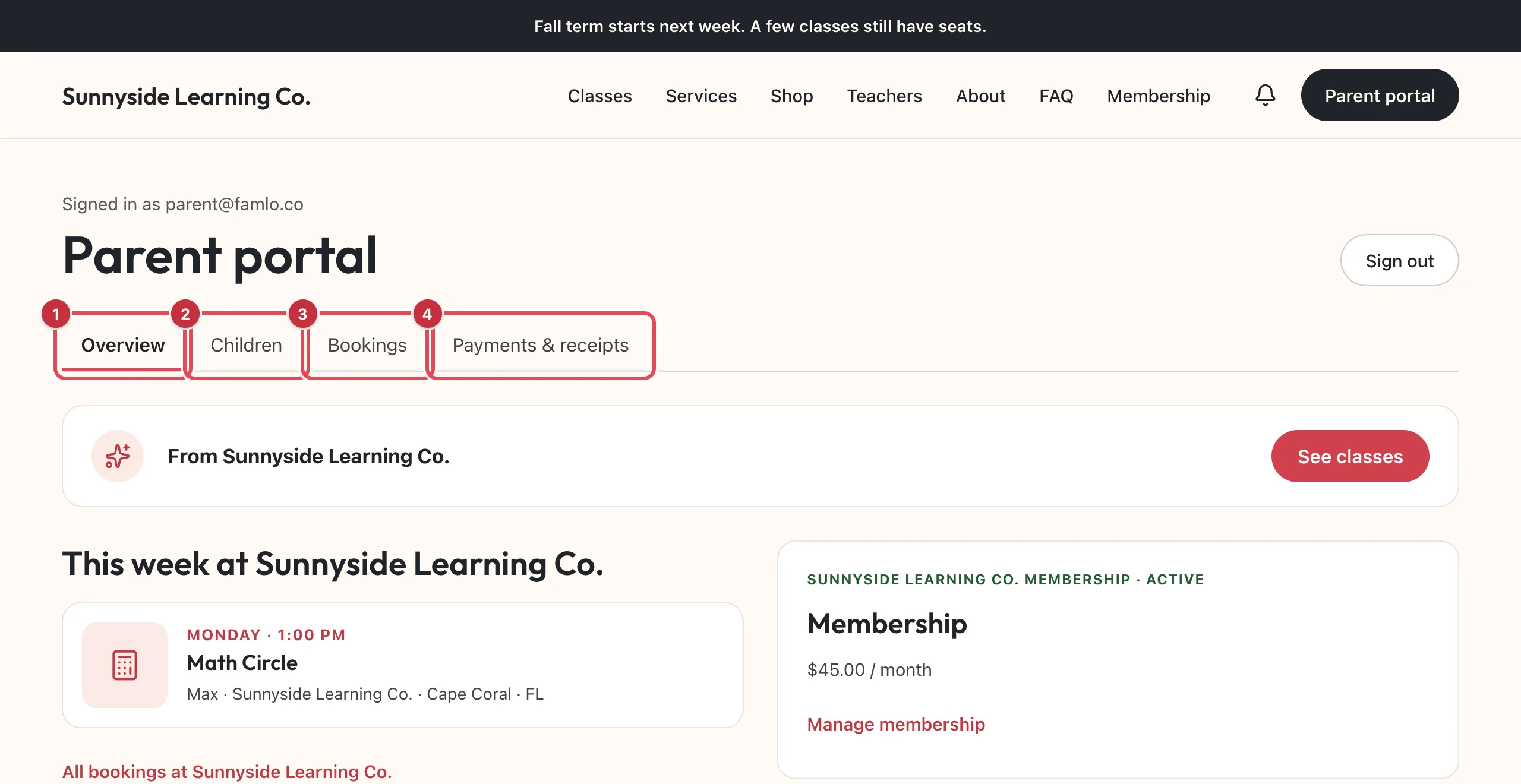Open the Children tab
The image size is (1521, 784).
tap(246, 345)
